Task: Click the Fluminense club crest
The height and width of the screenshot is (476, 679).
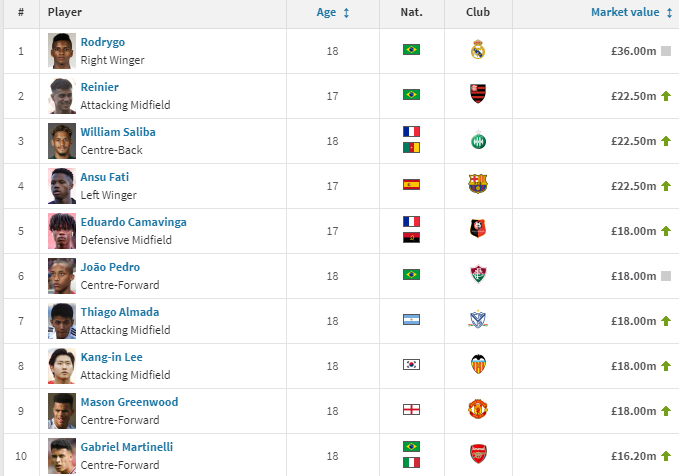Action: click(478, 274)
